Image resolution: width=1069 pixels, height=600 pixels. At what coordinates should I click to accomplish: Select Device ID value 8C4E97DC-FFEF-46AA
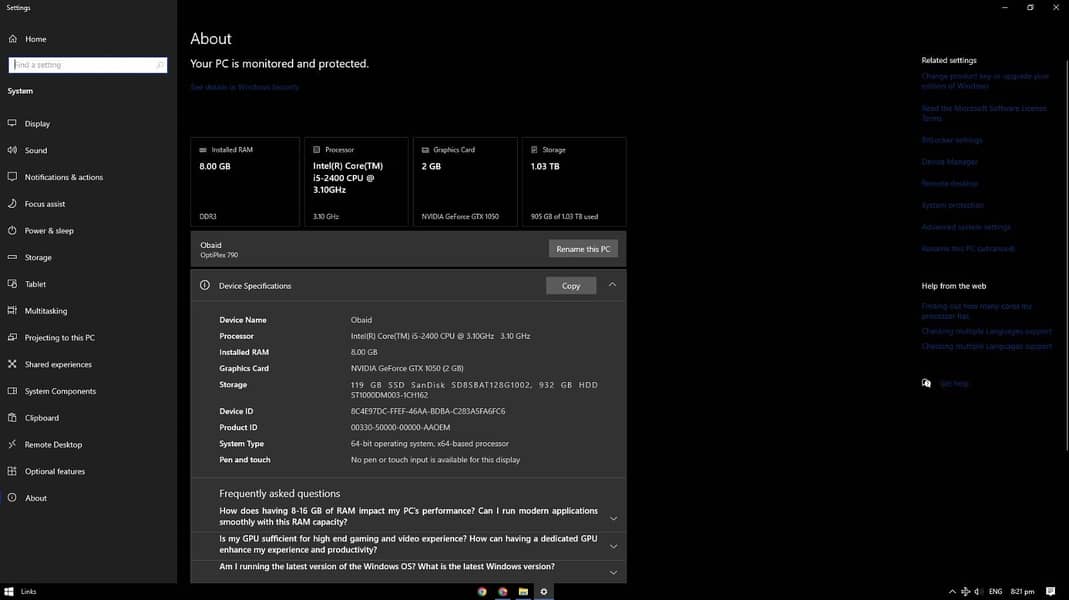427,411
